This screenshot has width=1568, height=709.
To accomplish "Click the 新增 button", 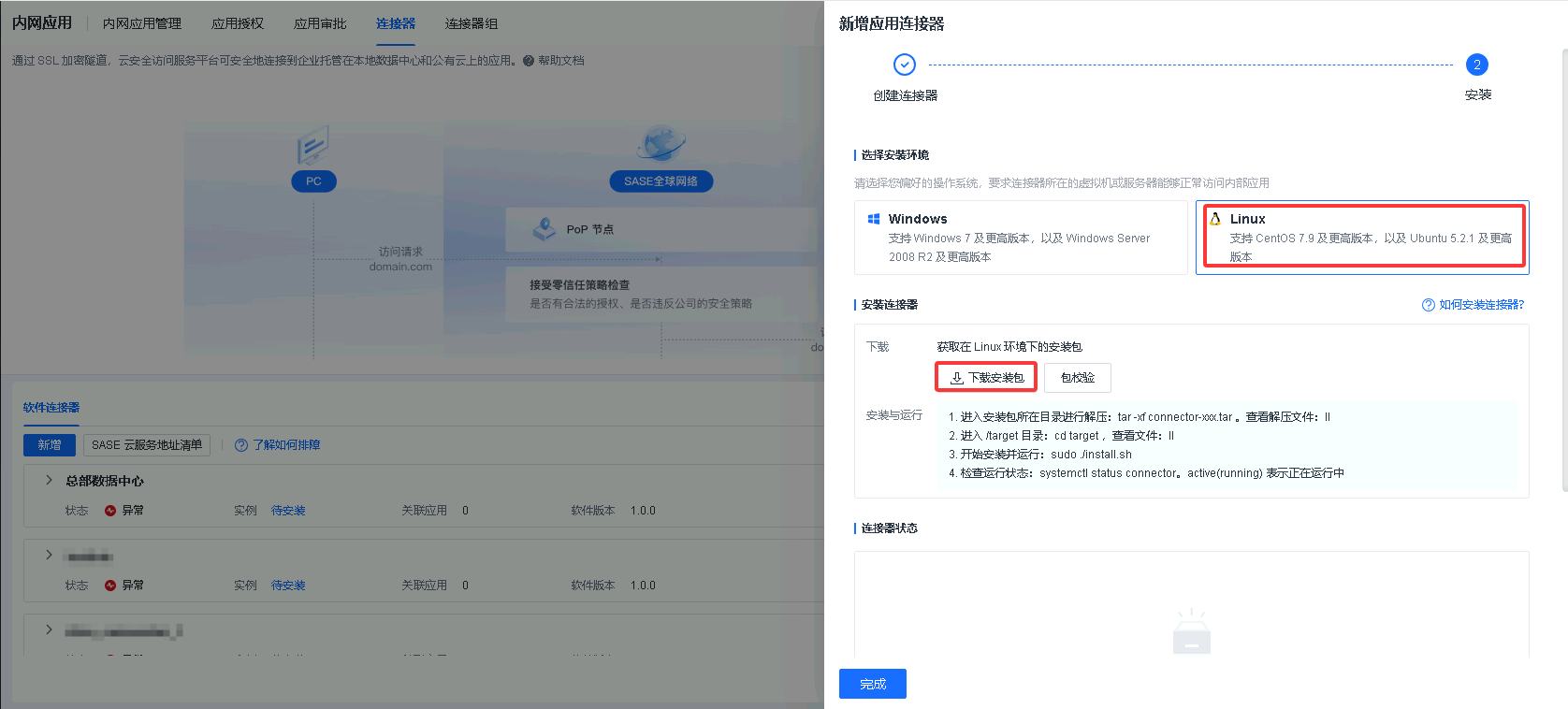I will pos(50,445).
